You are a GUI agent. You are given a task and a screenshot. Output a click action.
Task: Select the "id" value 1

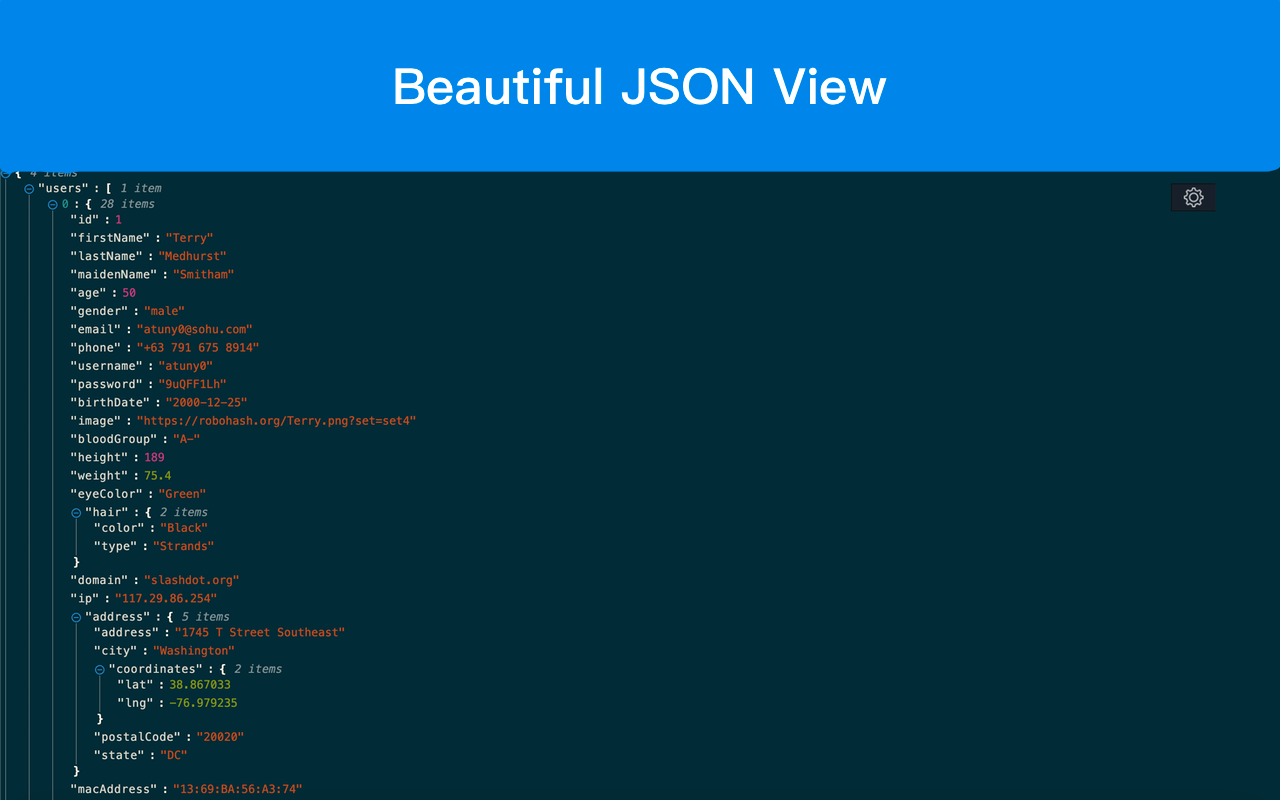click(118, 219)
